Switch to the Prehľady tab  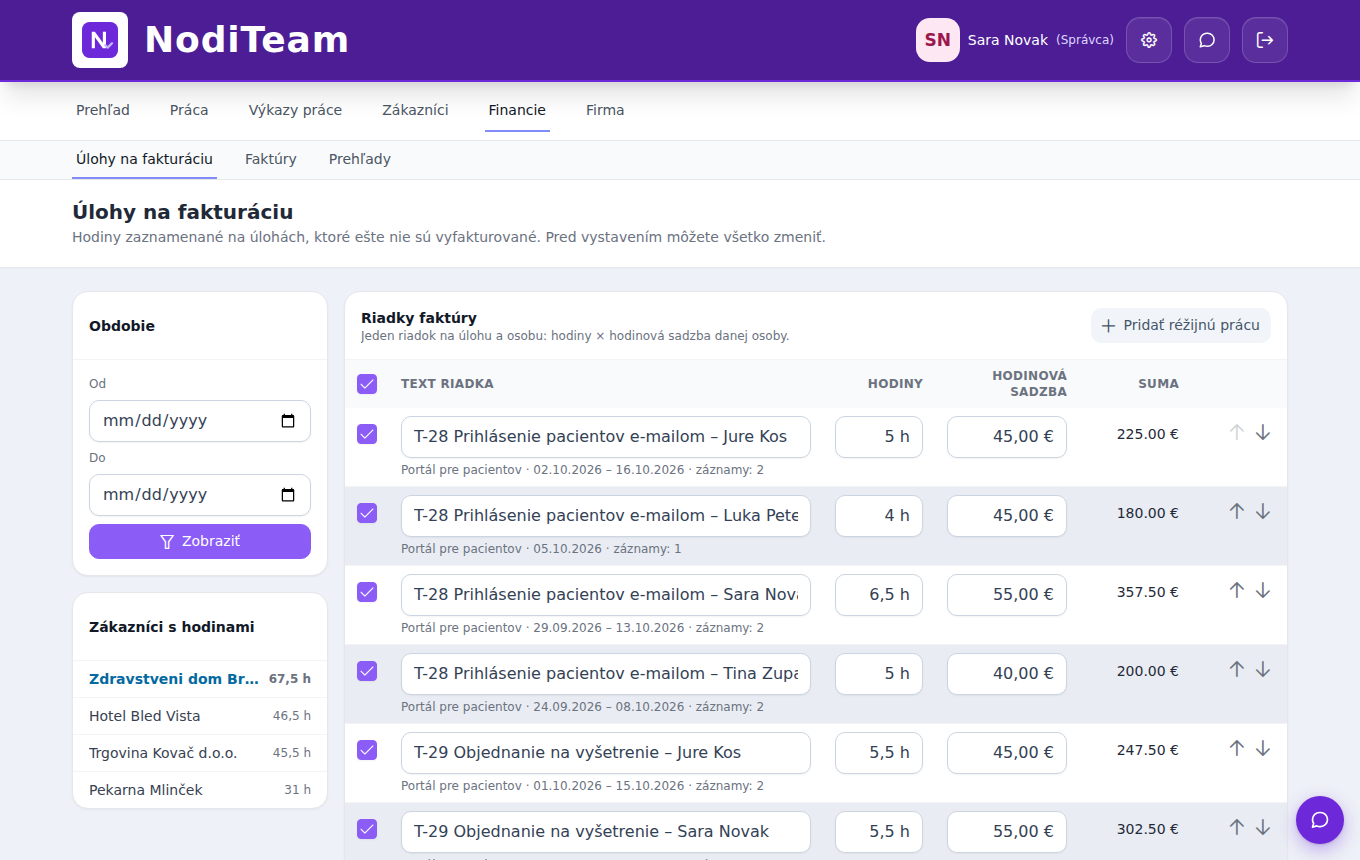click(360, 159)
